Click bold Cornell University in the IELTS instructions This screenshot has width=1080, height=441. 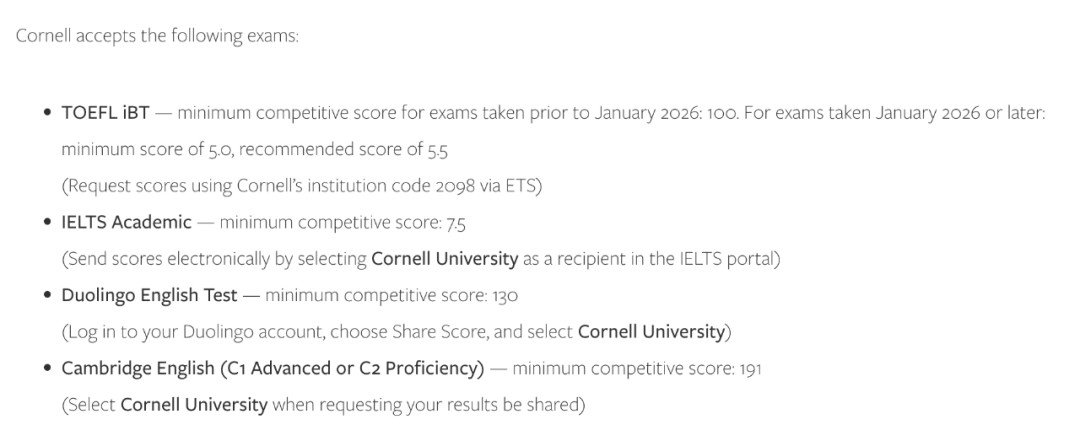point(444,259)
